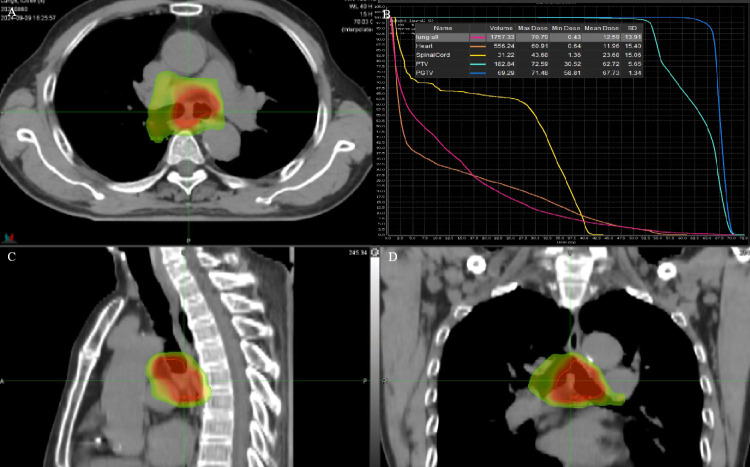
Task: Click Heart max dose value 60.91
Action: point(539,46)
